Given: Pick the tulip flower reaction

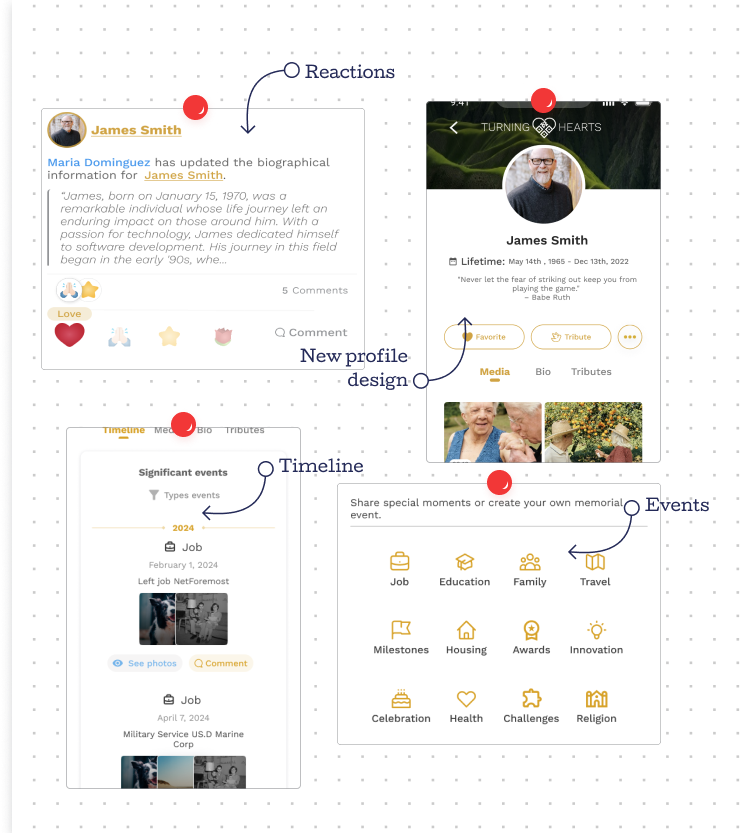Looking at the screenshot, I should 223,337.
